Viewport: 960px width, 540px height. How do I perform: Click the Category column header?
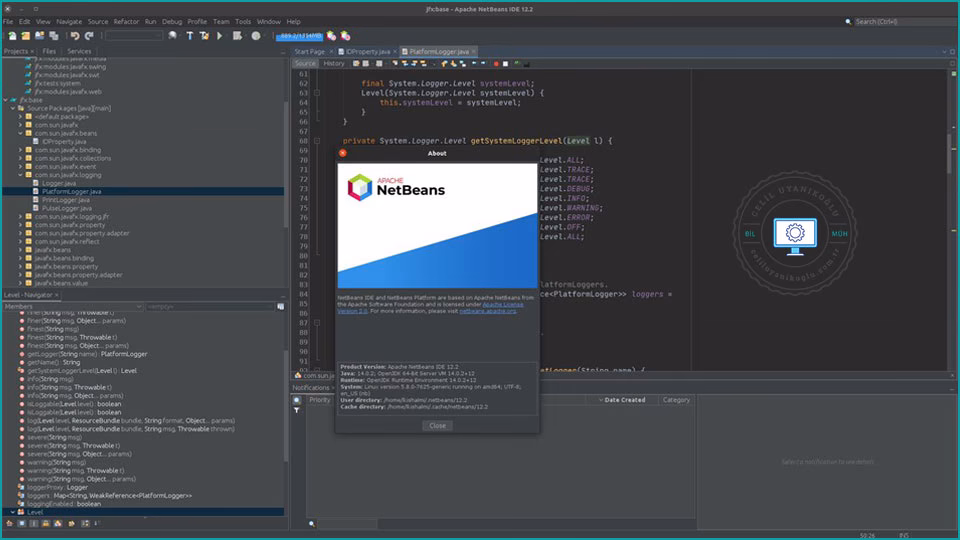pyautogui.click(x=676, y=400)
